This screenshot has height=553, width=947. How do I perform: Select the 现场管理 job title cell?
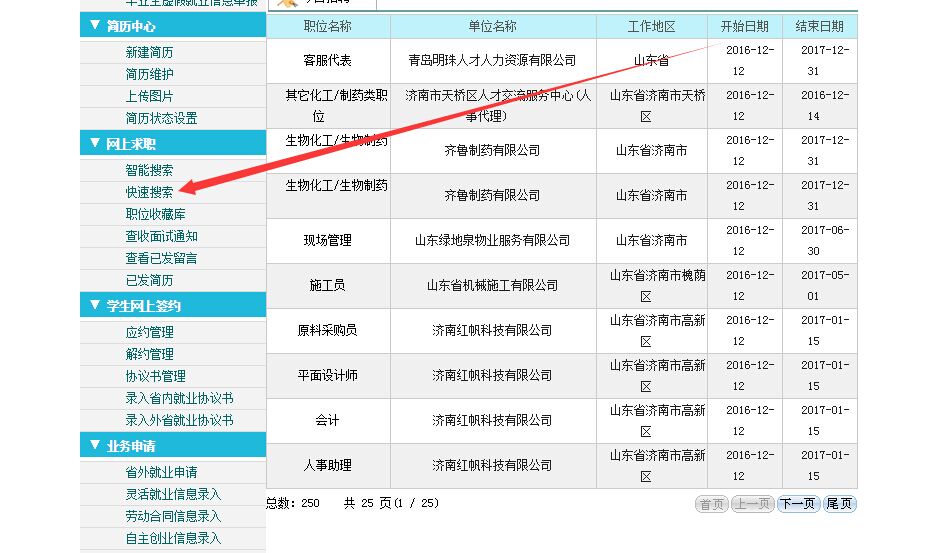click(328, 240)
